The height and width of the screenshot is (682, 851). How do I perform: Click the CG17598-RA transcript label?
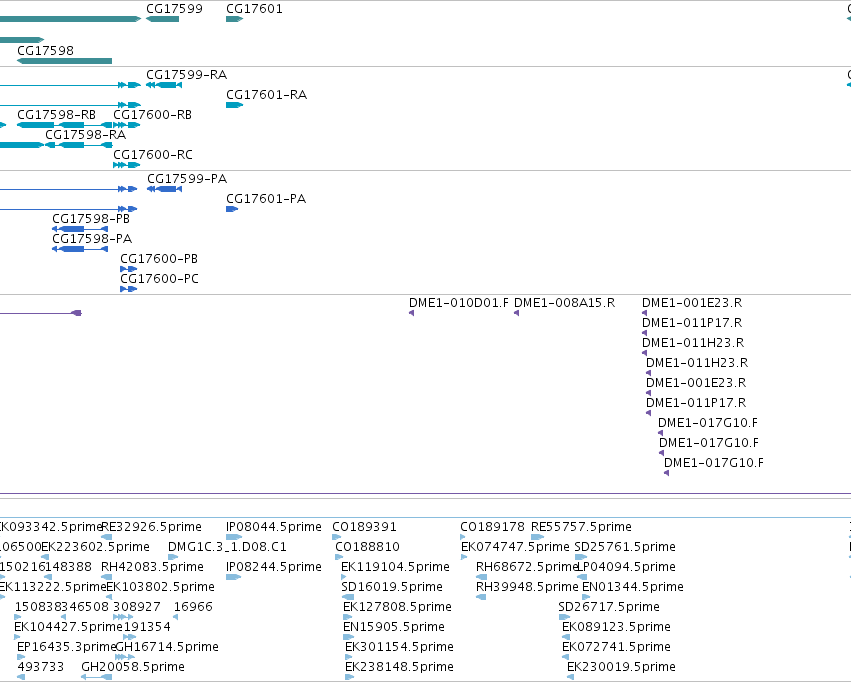(86, 135)
